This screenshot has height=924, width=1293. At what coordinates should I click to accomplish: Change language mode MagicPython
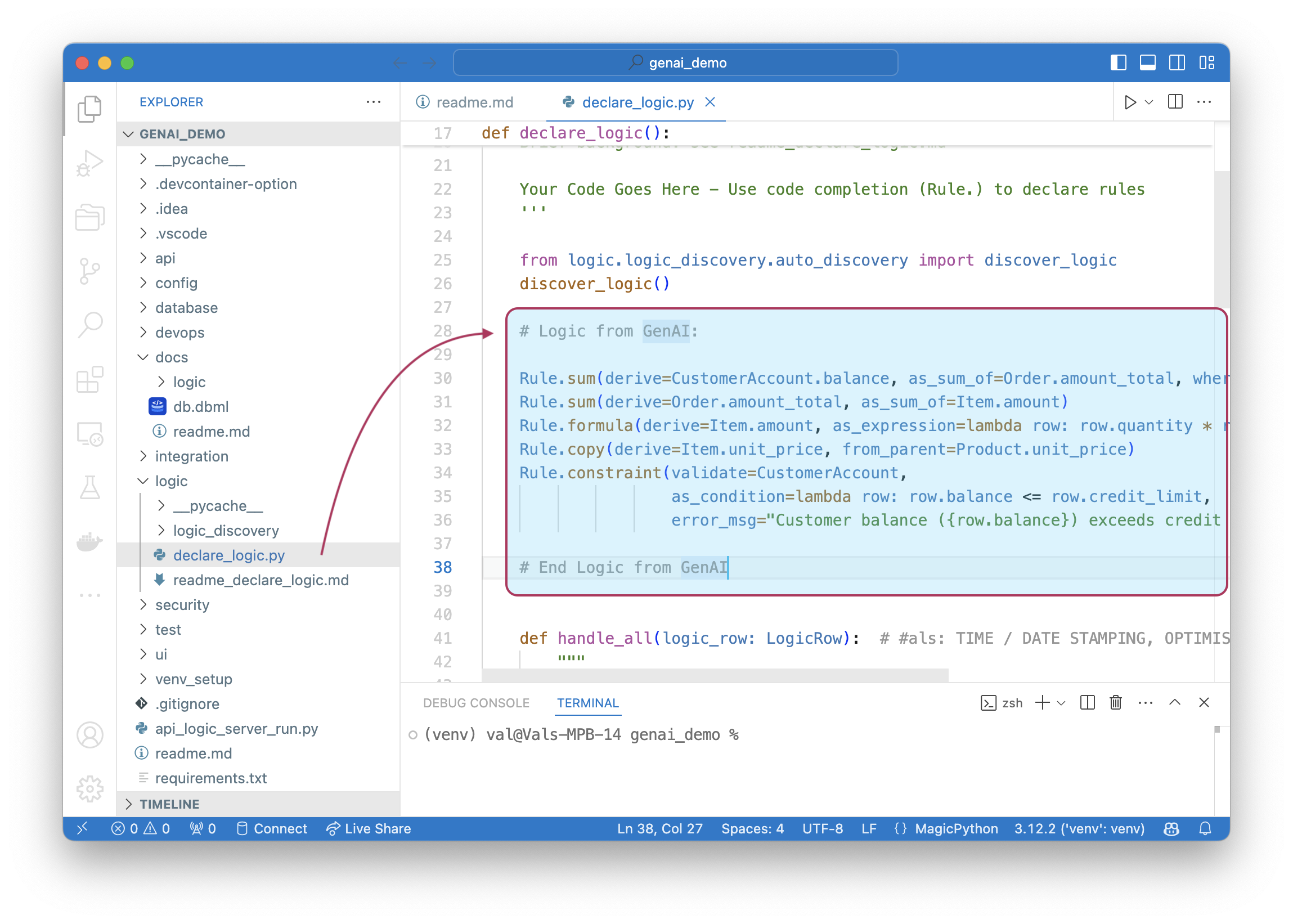956,829
